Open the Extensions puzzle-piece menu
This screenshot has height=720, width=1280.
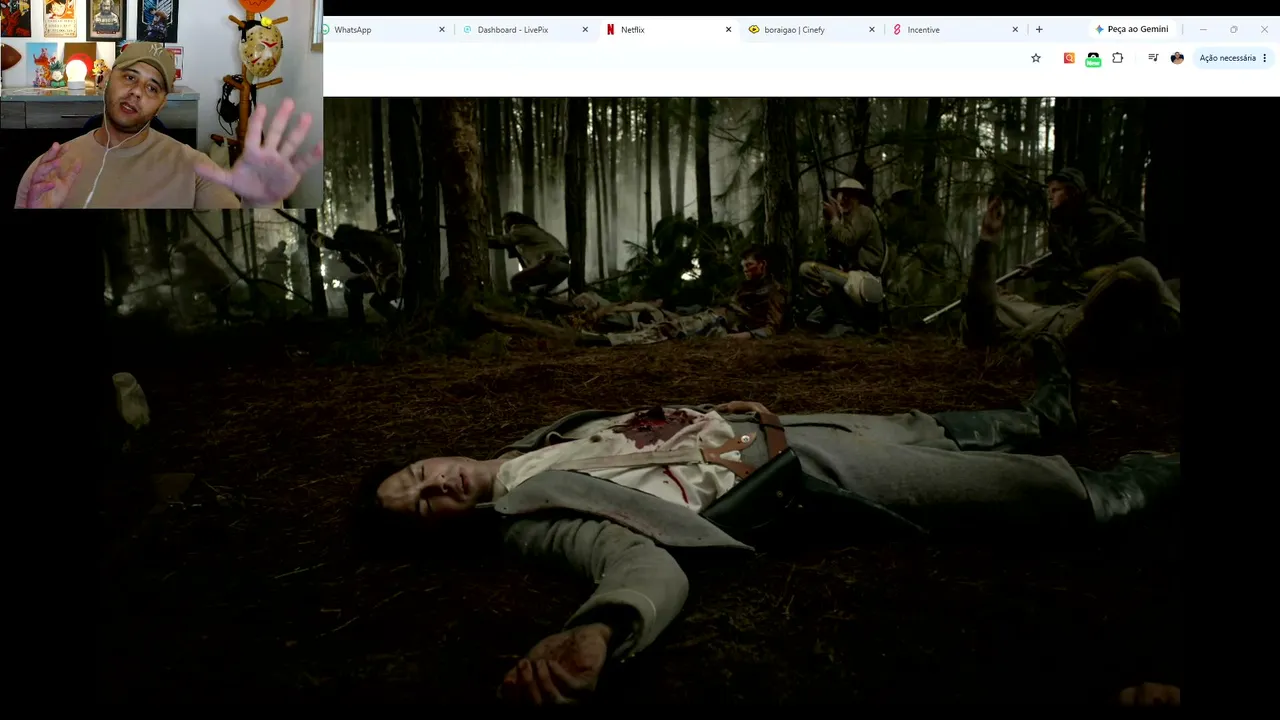[x=1118, y=58]
